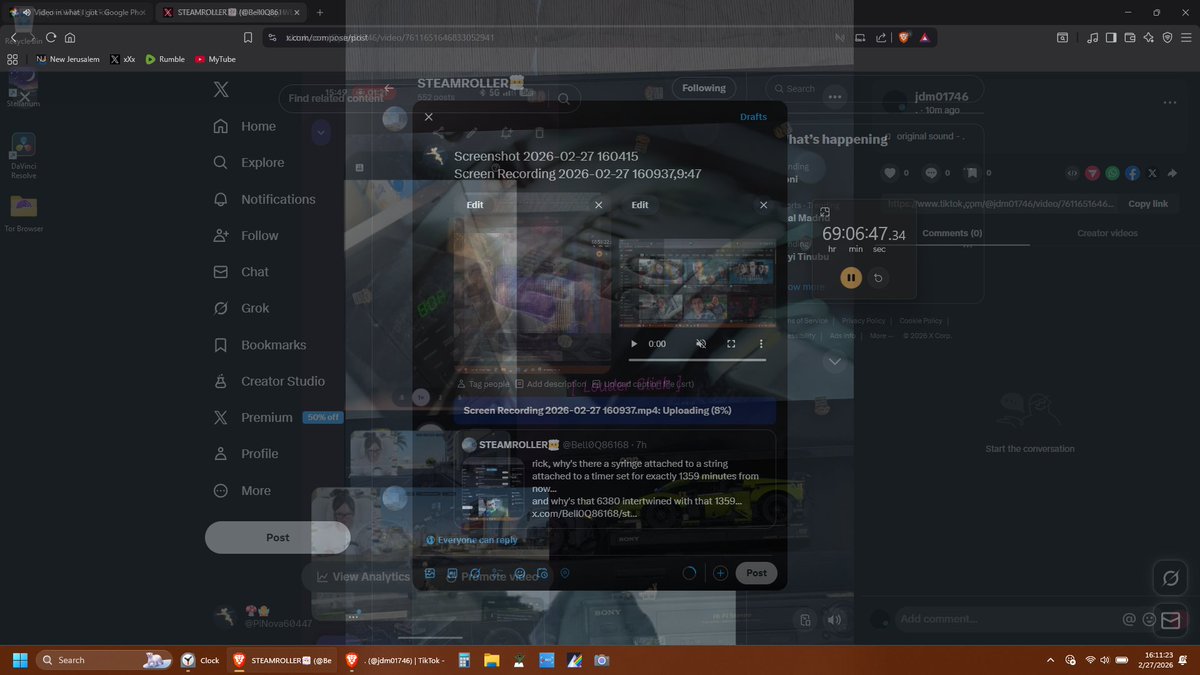Screen dimensions: 1200x675
Task: Expand the timer window icon
Action: coord(825,212)
